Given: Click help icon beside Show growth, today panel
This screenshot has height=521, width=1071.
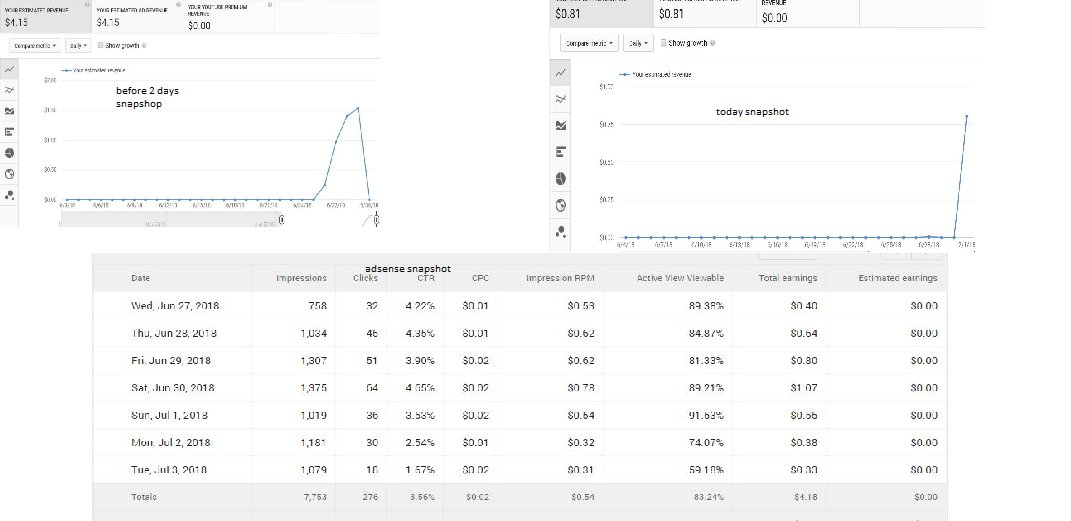Looking at the screenshot, I should point(713,43).
